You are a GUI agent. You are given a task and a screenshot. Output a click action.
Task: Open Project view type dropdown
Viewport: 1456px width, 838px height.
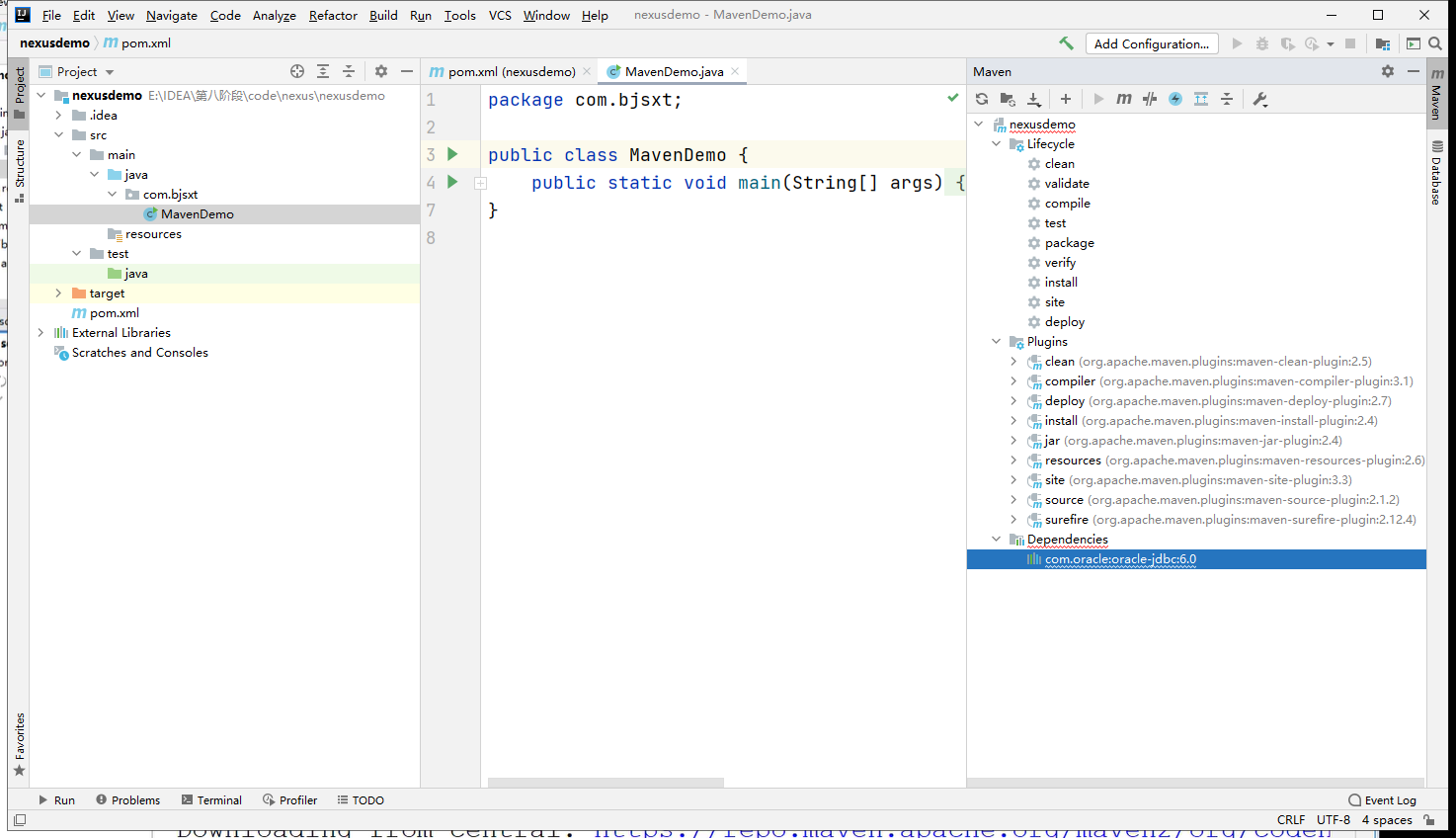[110, 72]
